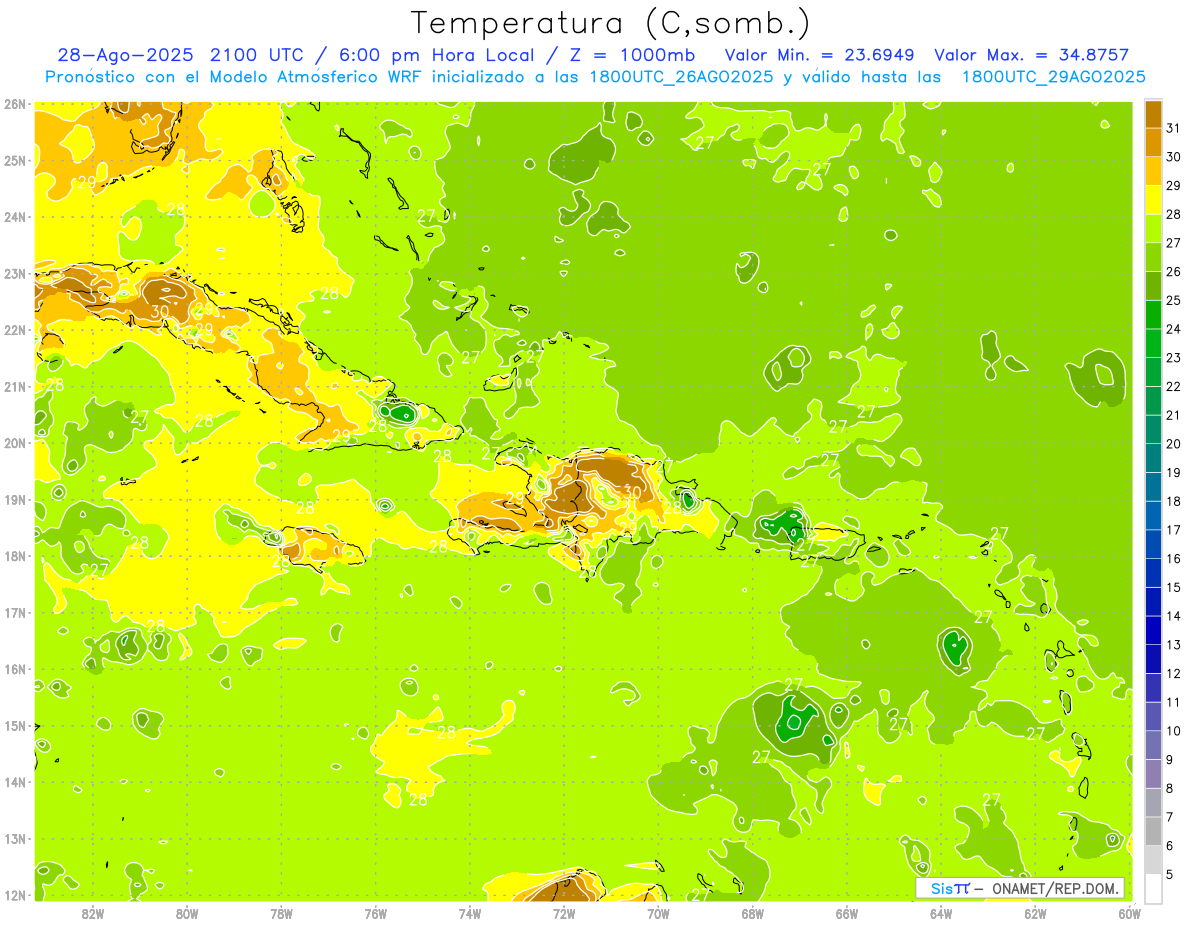The height and width of the screenshot is (927, 1200).
Task: Click the "66W" longitude axis label
Action: coord(847,913)
